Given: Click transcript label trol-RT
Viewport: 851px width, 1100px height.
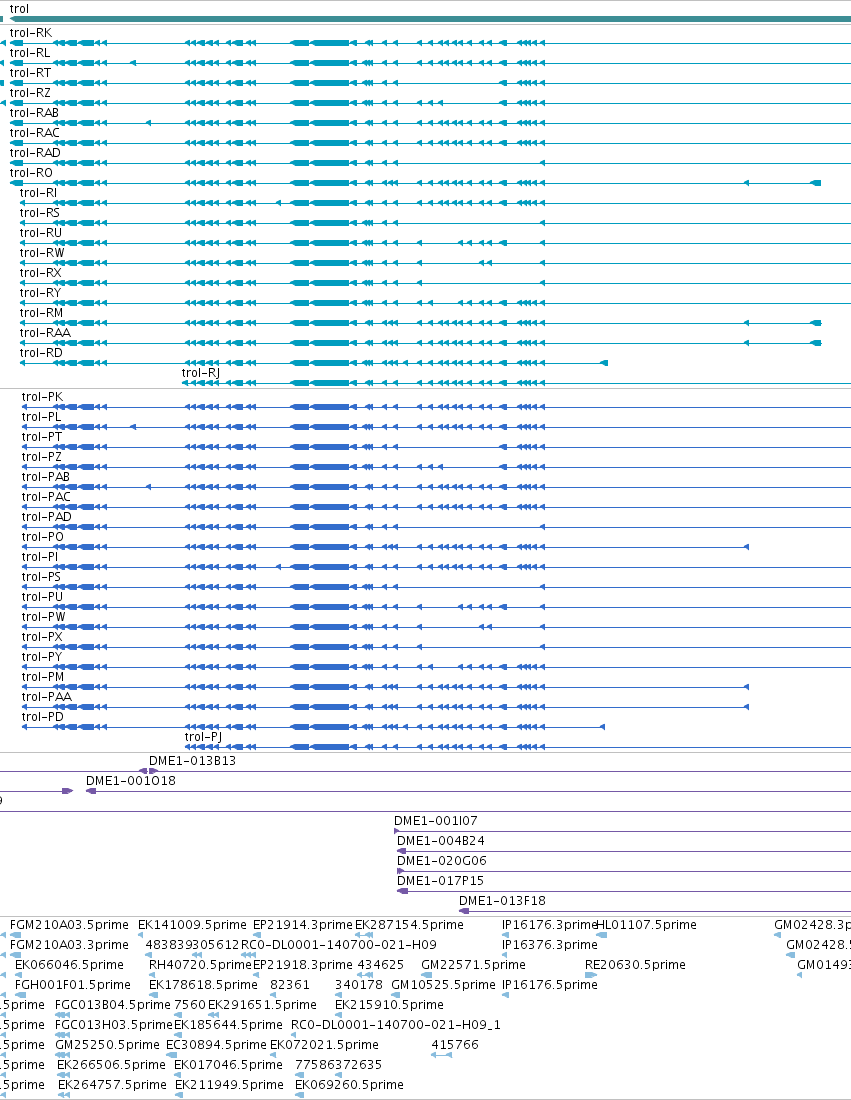Looking at the screenshot, I should tap(30, 73).
